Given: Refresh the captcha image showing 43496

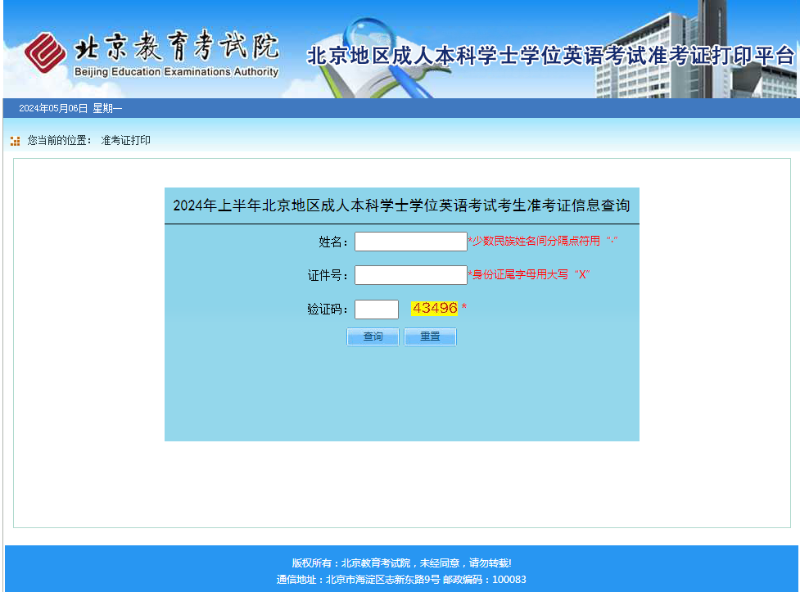Looking at the screenshot, I should point(434,309).
